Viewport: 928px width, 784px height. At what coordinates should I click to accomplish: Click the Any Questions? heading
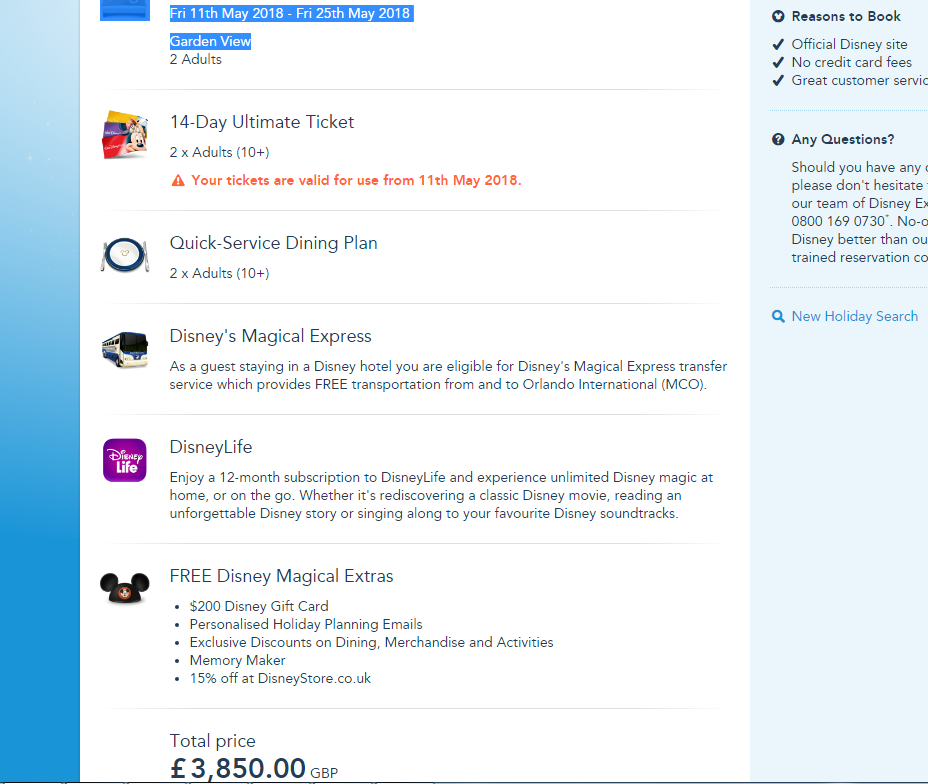pyautogui.click(x=843, y=140)
